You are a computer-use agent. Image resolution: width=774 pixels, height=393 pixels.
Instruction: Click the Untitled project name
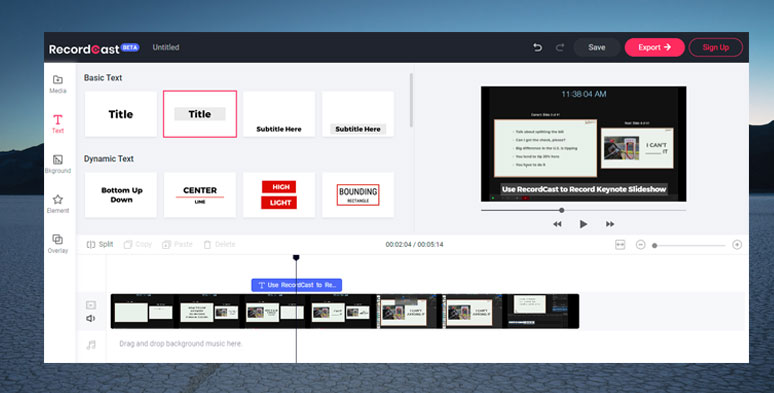pyautogui.click(x=166, y=47)
